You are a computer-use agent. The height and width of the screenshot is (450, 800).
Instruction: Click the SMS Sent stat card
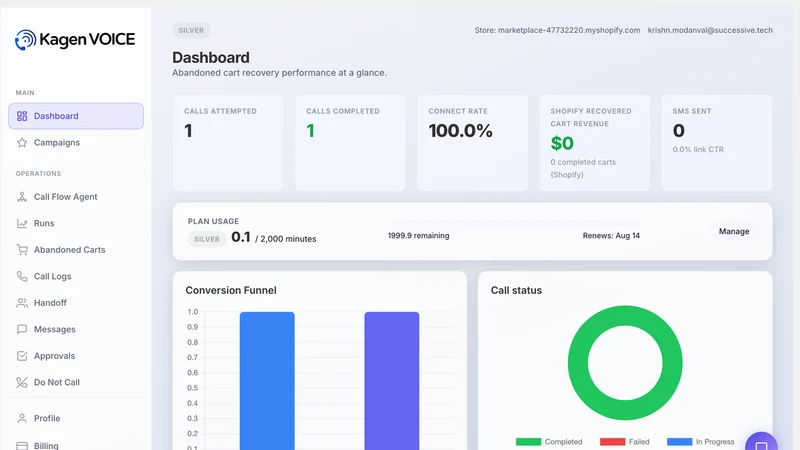point(717,143)
